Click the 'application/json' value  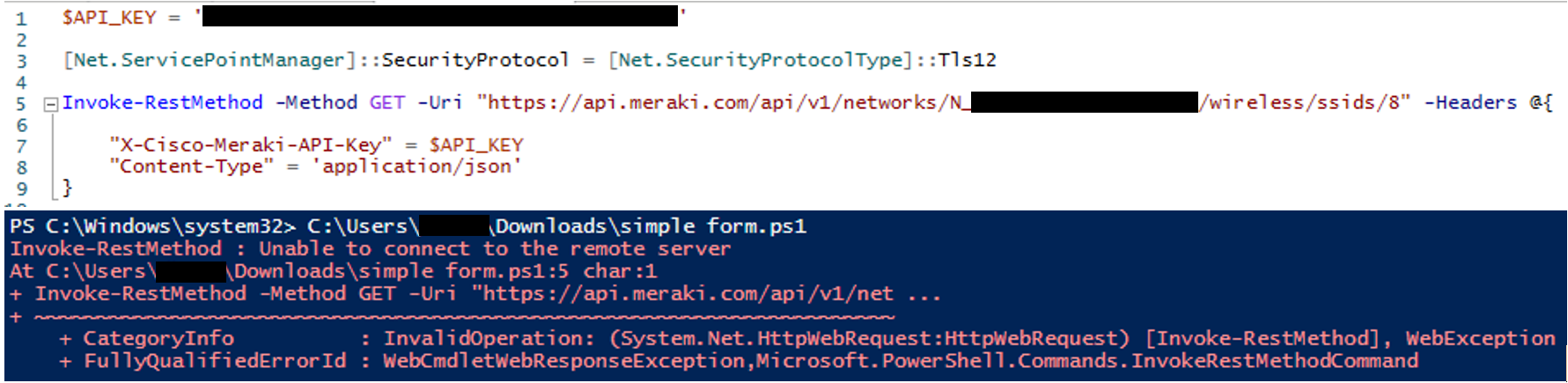[x=416, y=166]
